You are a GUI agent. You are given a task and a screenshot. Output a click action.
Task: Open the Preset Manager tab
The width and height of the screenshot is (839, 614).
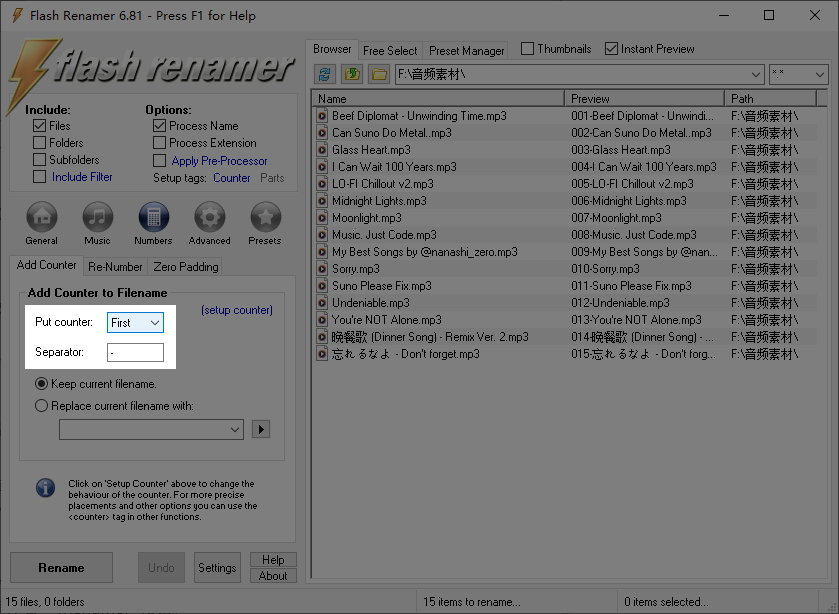click(x=467, y=51)
